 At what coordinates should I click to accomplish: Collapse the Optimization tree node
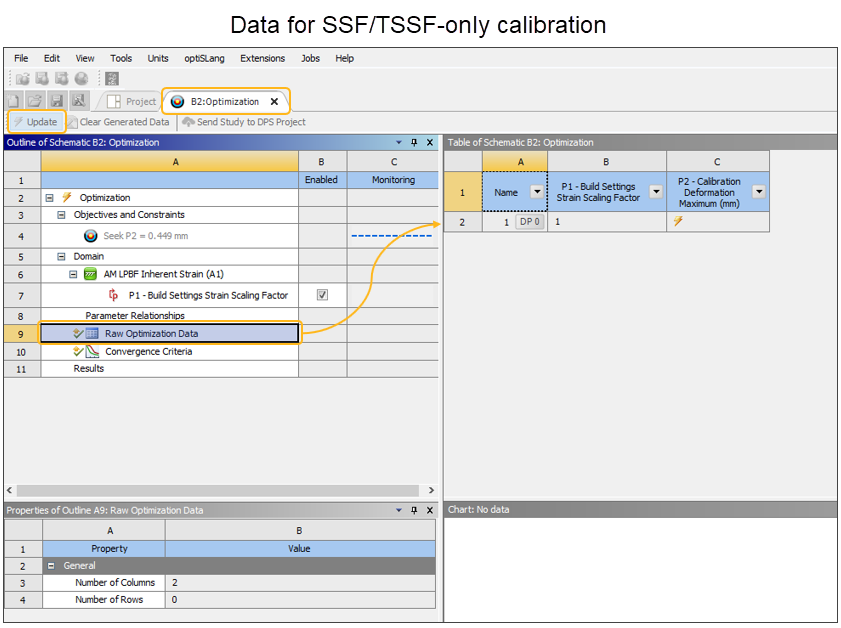click(x=49, y=197)
